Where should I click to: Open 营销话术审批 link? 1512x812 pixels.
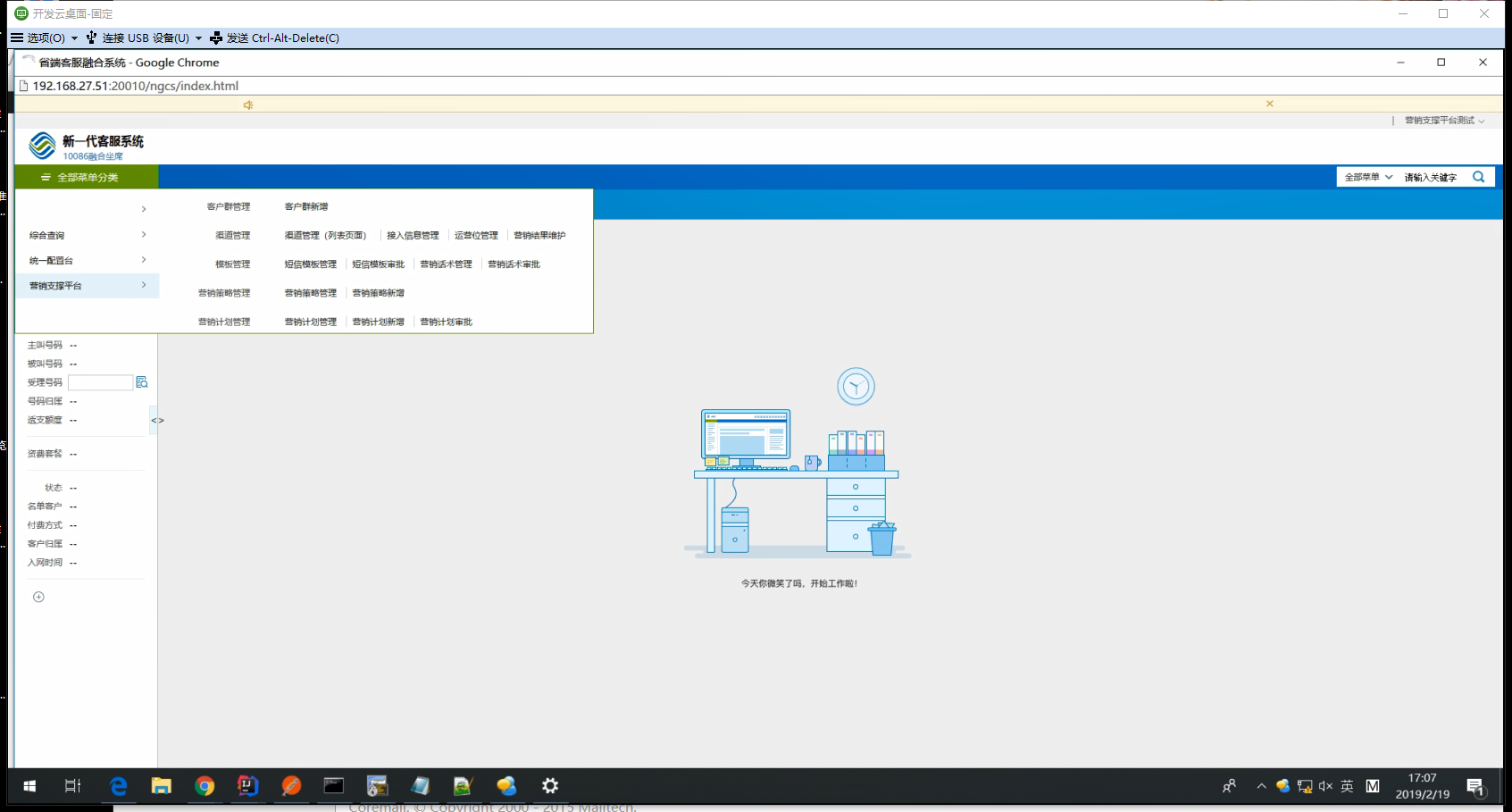(514, 264)
